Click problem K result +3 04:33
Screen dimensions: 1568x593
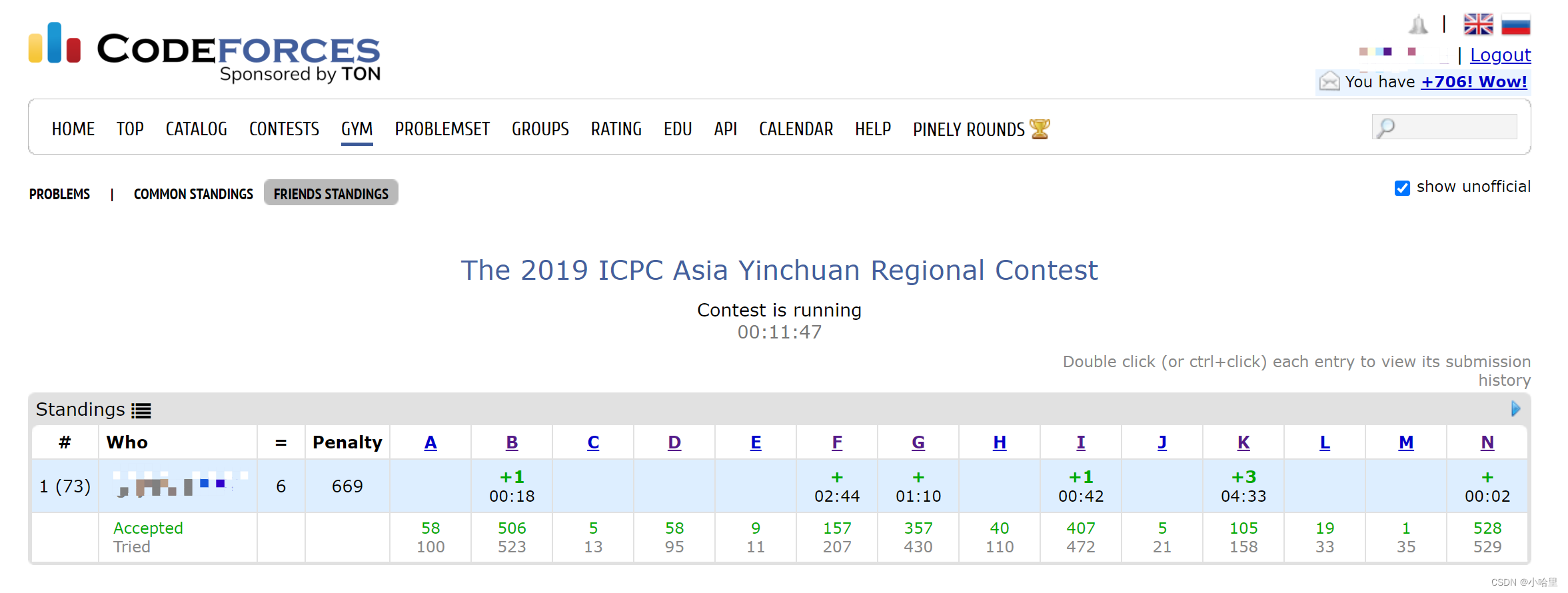click(x=1243, y=486)
